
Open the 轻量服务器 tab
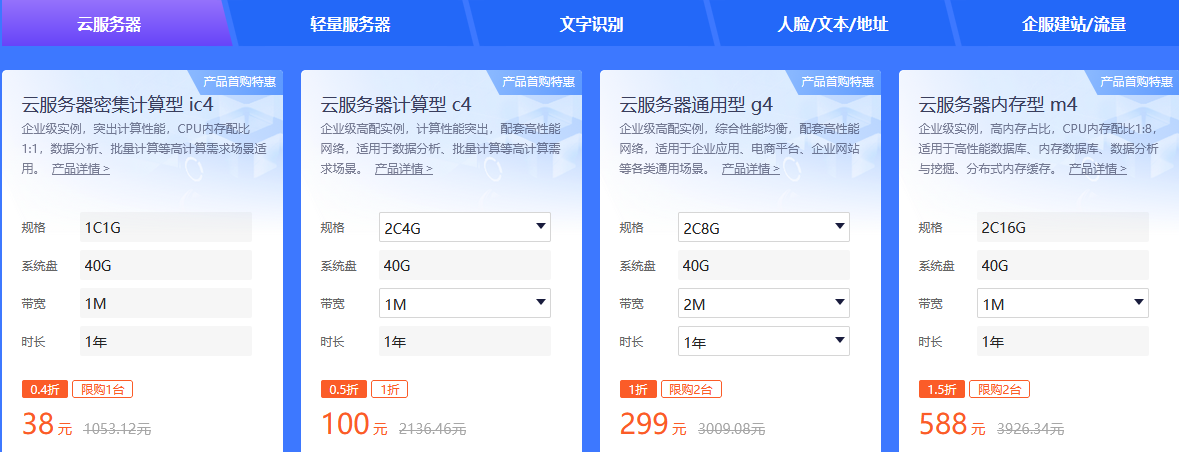coord(350,25)
